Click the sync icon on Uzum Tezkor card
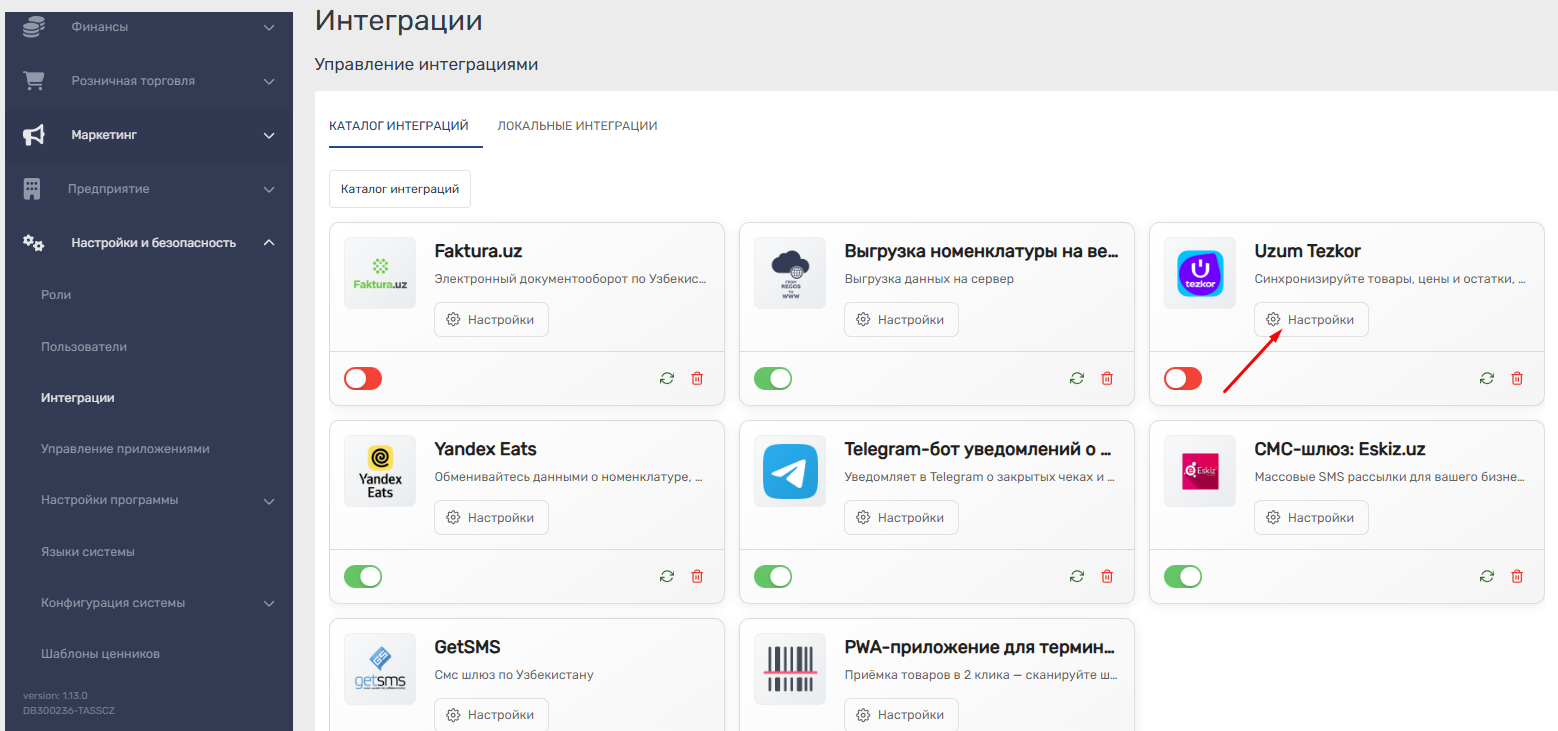1558x731 pixels. tap(1487, 378)
